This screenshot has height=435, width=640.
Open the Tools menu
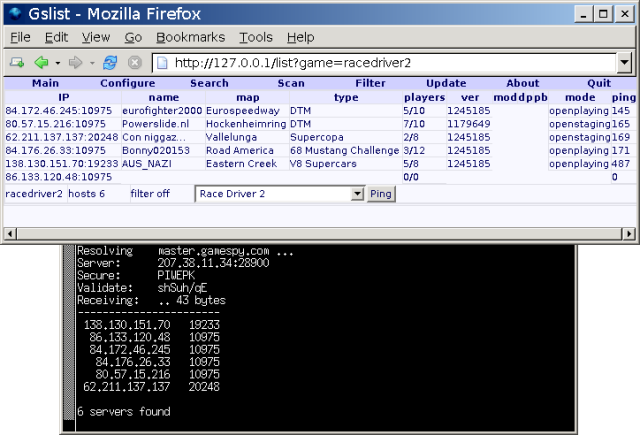pyautogui.click(x=256, y=37)
